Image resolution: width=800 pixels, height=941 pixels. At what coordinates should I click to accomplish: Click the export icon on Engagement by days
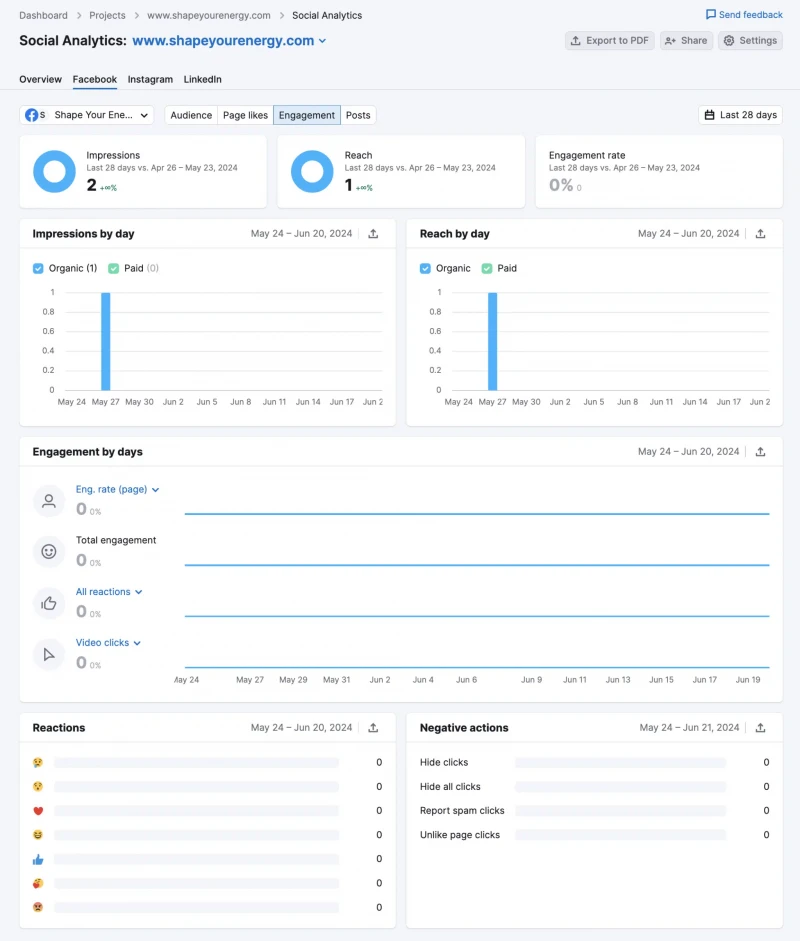click(x=760, y=452)
